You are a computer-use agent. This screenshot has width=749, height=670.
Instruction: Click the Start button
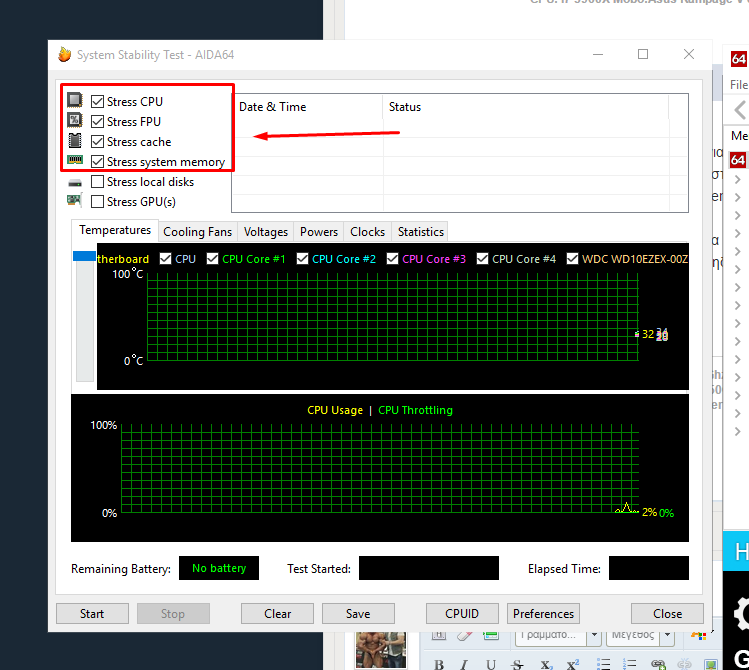pos(92,614)
